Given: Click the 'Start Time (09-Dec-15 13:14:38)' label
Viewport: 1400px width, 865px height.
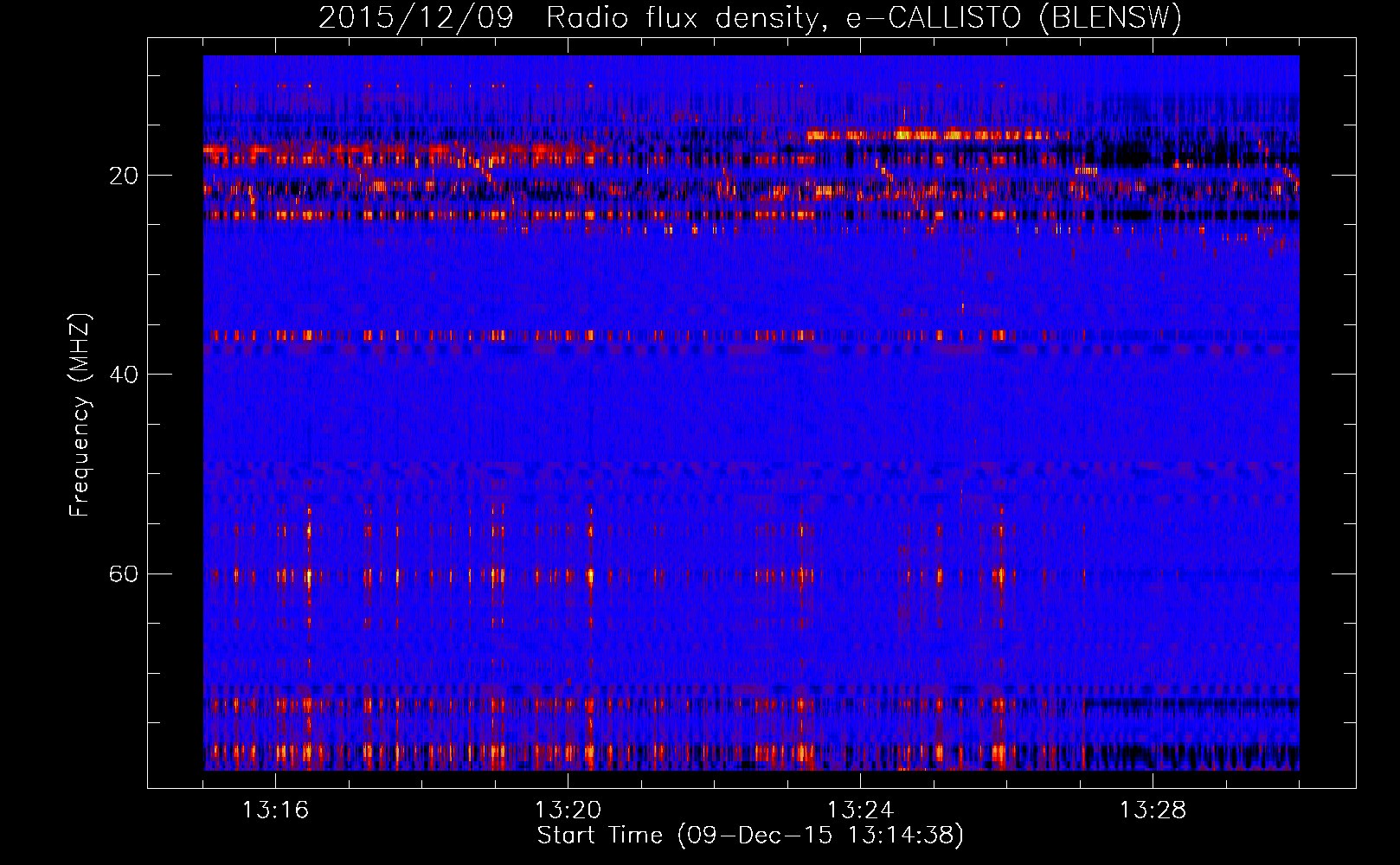Looking at the screenshot, I should point(750,836).
